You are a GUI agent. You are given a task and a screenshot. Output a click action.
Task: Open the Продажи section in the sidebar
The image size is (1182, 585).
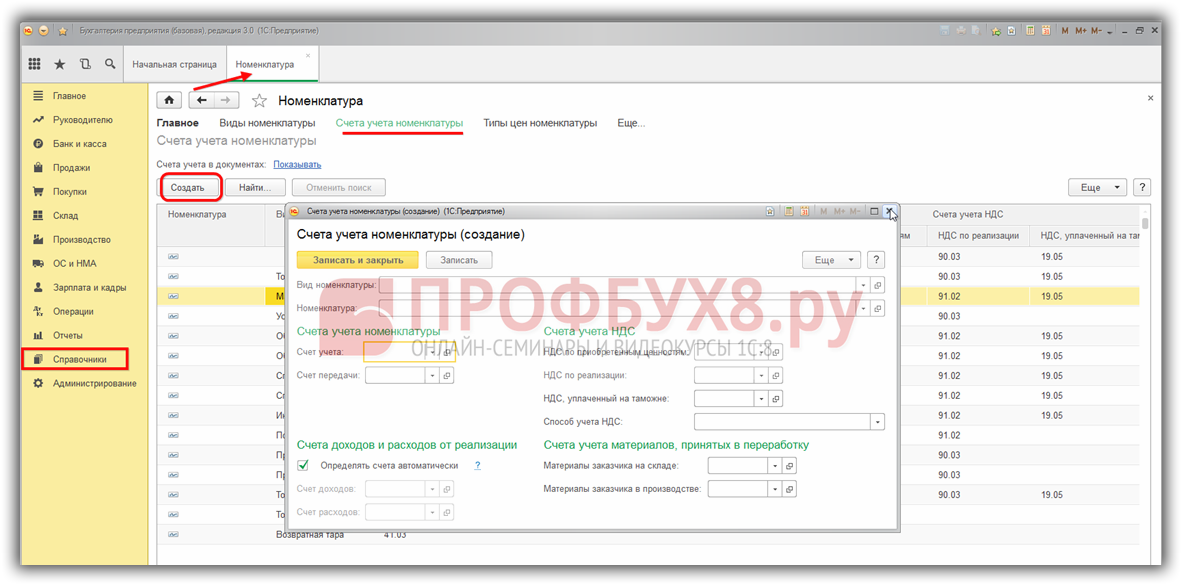tap(84, 167)
